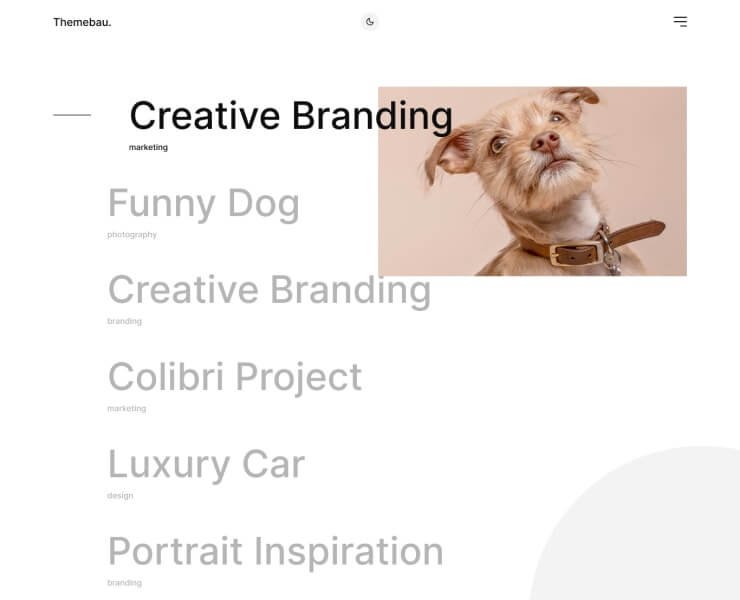Click the photography category label
740x600 pixels.
132,235
